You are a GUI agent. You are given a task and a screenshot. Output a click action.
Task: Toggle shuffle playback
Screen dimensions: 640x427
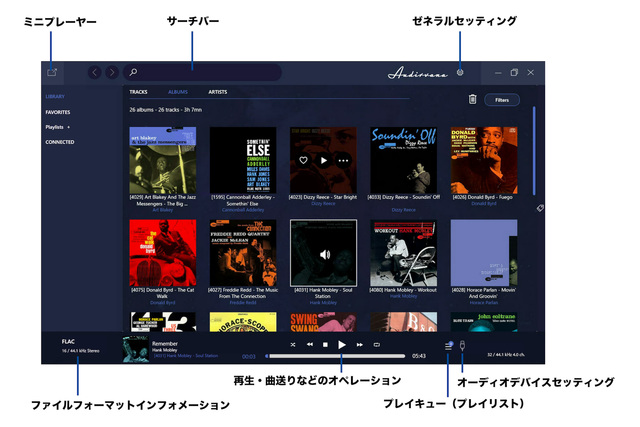click(x=293, y=345)
